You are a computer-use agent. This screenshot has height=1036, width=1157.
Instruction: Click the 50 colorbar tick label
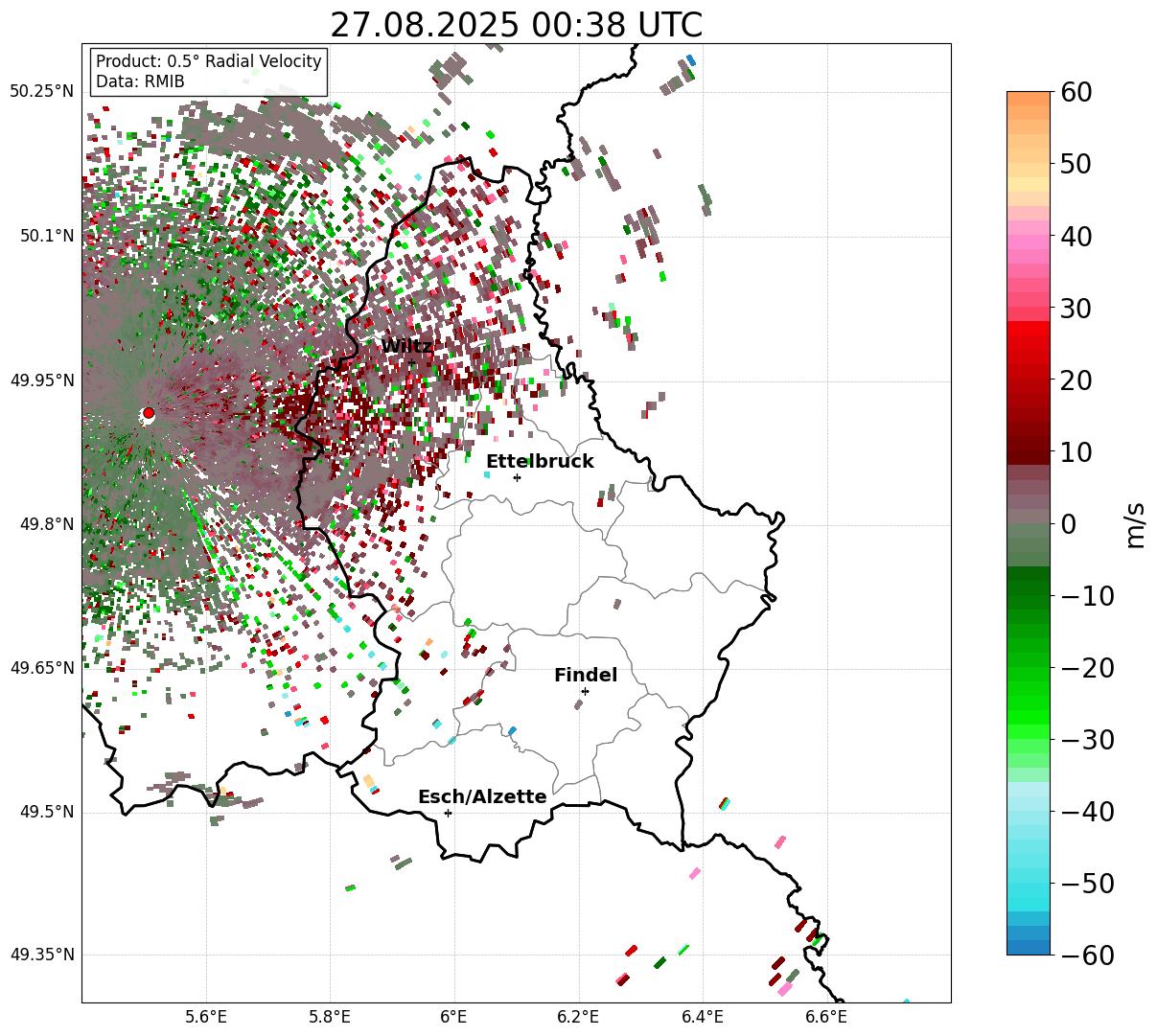[x=1077, y=164]
